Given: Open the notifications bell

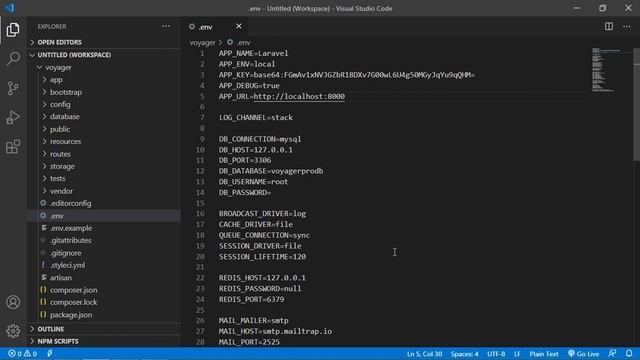Looking at the screenshot, I should click(629, 354).
